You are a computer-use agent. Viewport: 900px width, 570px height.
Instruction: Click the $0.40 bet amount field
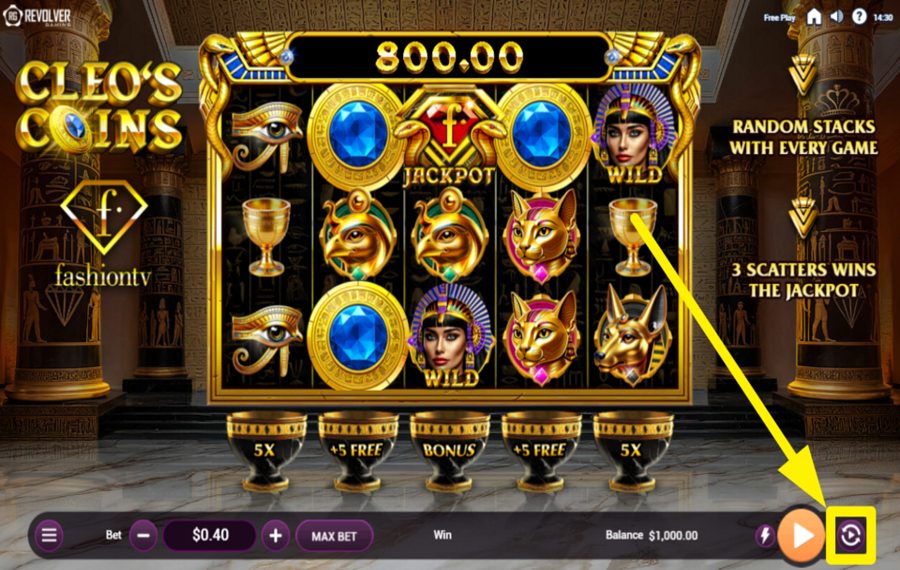click(210, 536)
